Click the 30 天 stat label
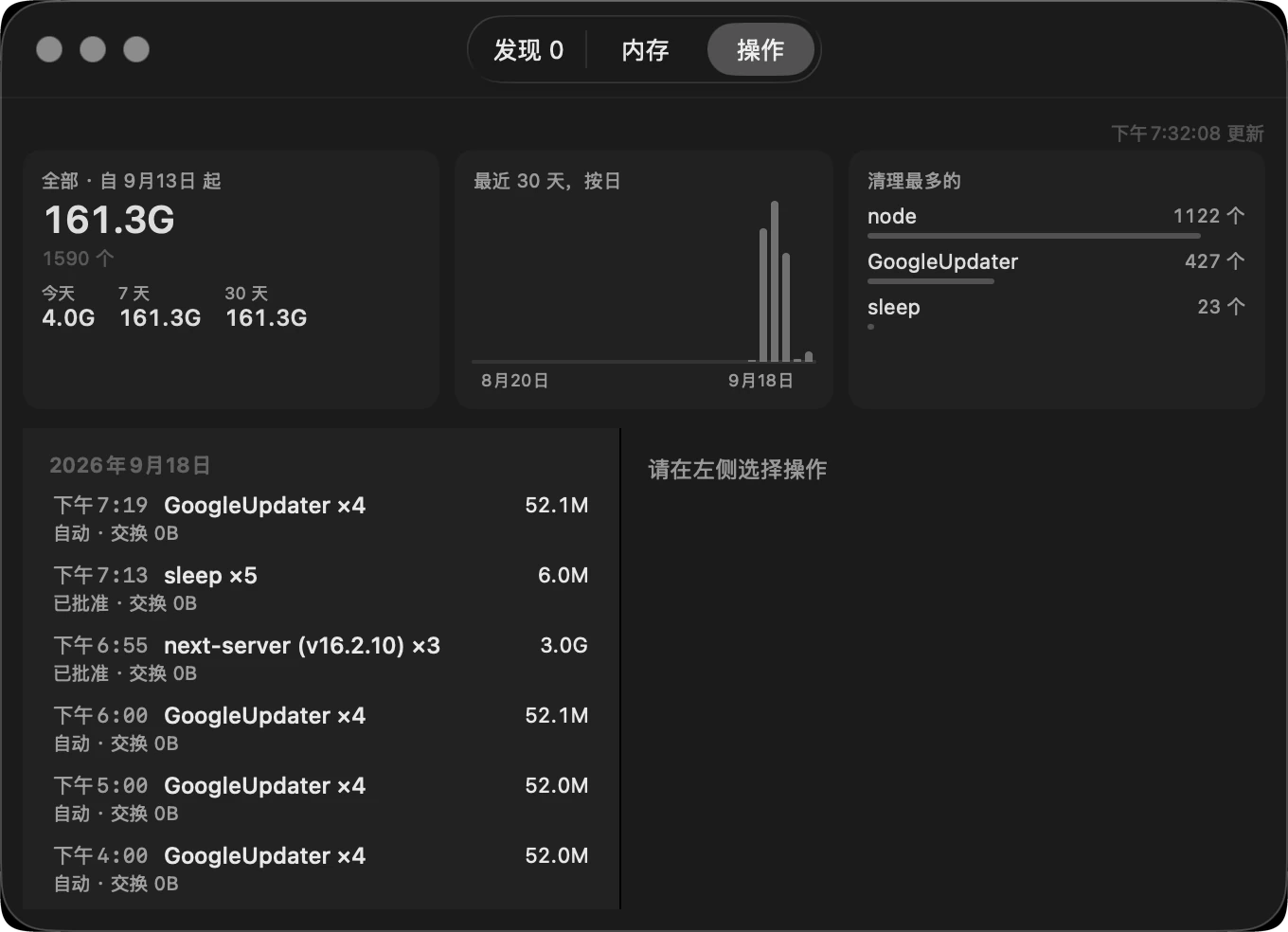The width and height of the screenshot is (1288, 932). pyautogui.click(x=246, y=294)
